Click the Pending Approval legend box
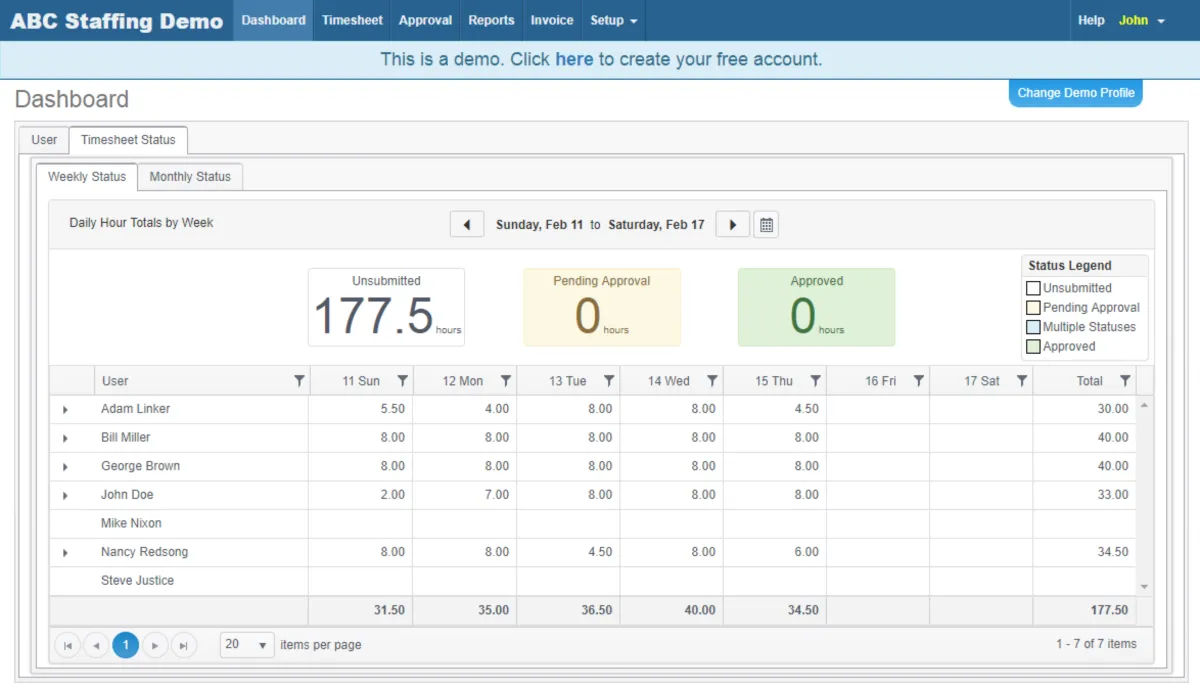This screenshot has width=1200, height=689. pyautogui.click(x=1034, y=308)
